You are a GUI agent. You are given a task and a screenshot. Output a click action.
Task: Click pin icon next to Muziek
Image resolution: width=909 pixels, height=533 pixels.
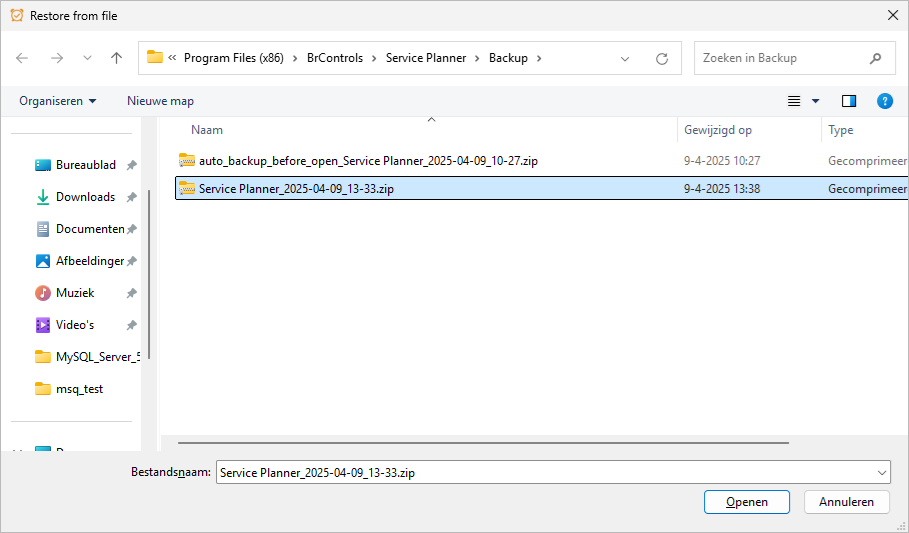tap(132, 293)
